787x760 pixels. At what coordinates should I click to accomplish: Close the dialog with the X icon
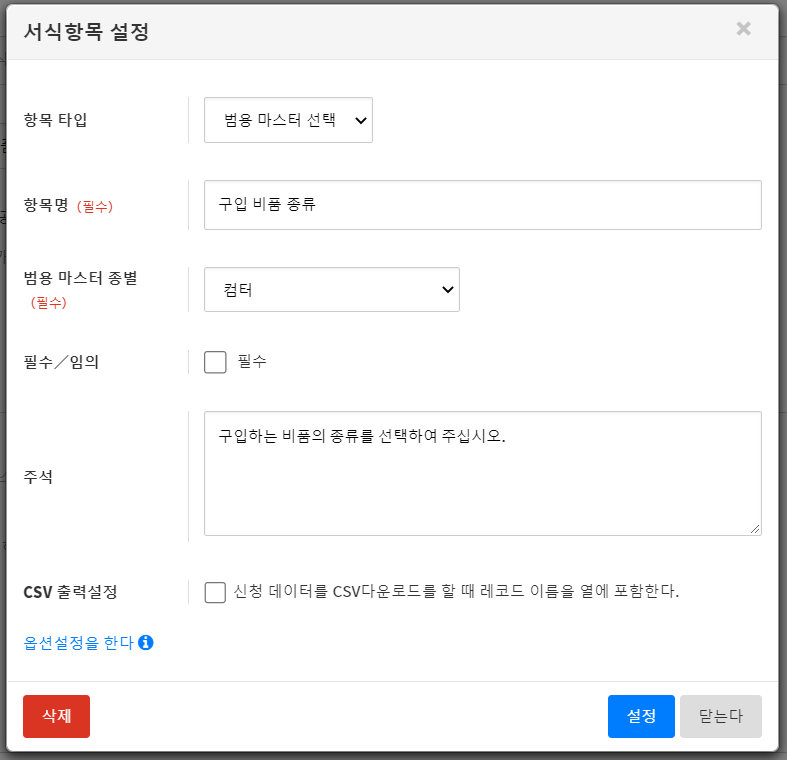tap(743, 29)
